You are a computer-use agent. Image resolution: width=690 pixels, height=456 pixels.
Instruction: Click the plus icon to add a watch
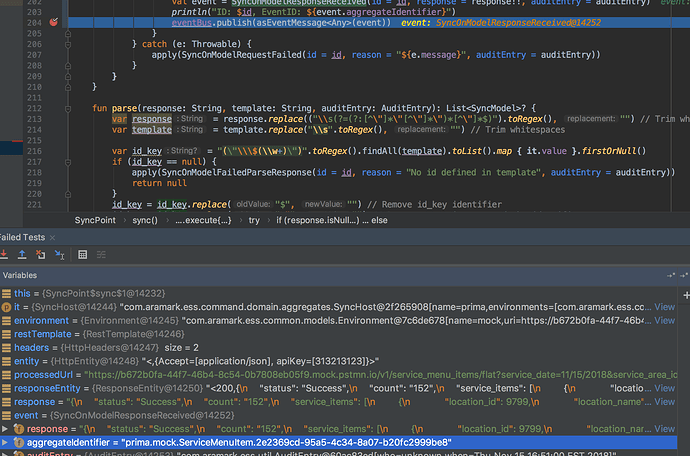tap(686, 295)
